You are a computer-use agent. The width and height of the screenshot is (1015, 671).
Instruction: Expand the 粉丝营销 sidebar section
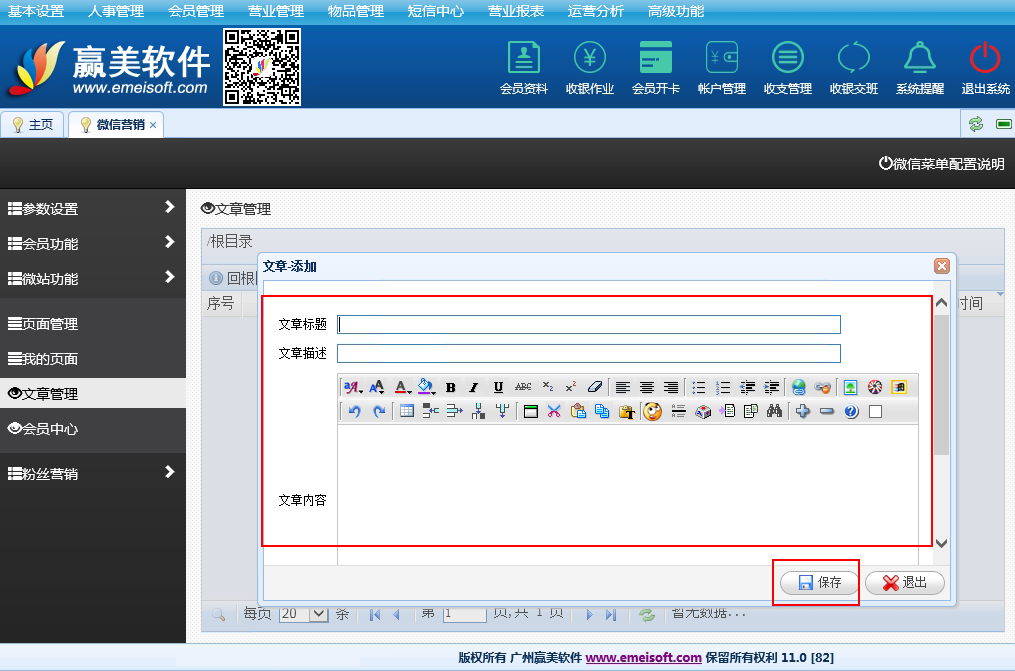(x=169, y=472)
